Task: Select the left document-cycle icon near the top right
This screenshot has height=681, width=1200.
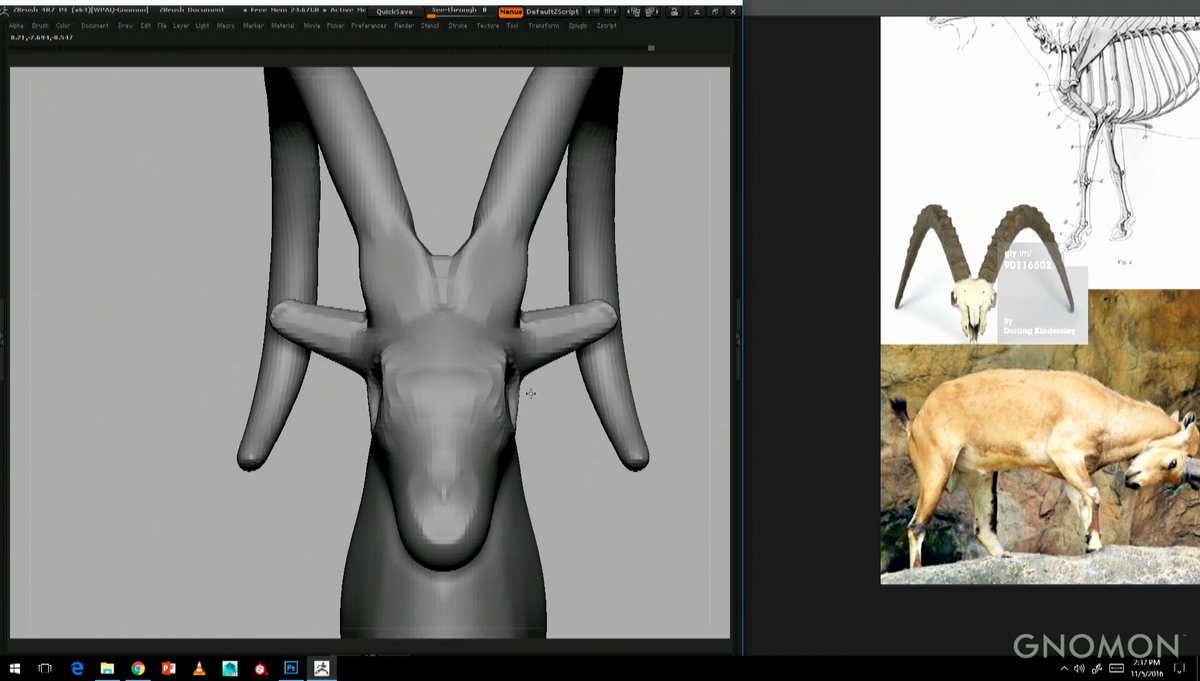Action: click(x=634, y=11)
